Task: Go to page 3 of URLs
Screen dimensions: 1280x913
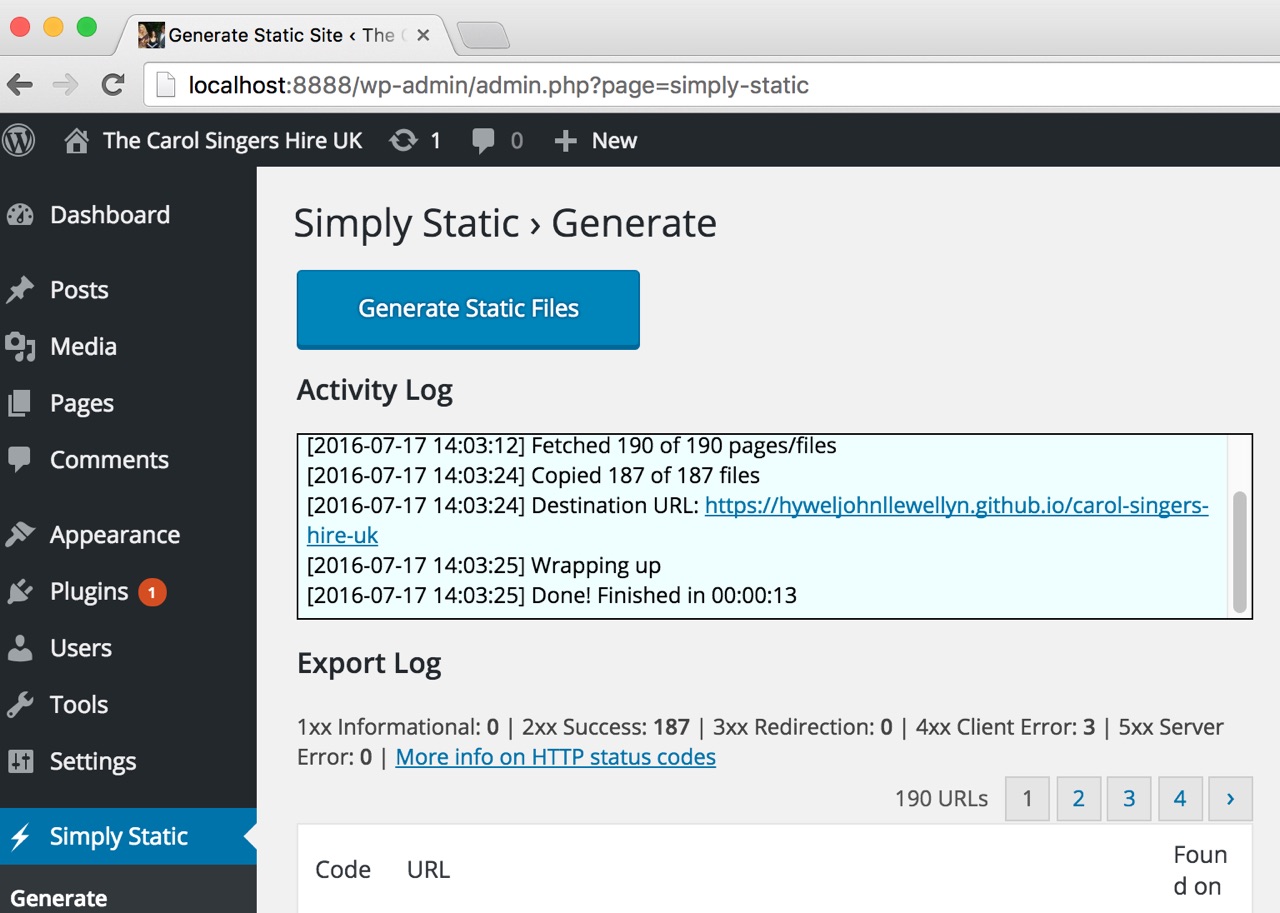Action: pyautogui.click(x=1129, y=799)
